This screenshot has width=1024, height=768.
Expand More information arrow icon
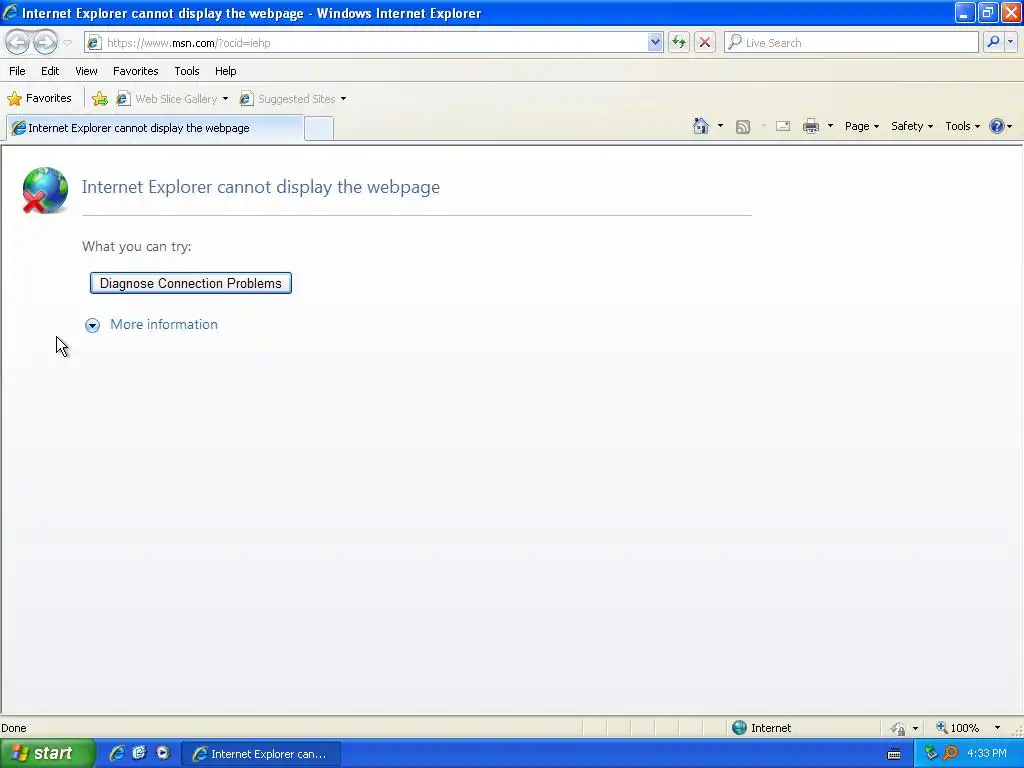93,325
